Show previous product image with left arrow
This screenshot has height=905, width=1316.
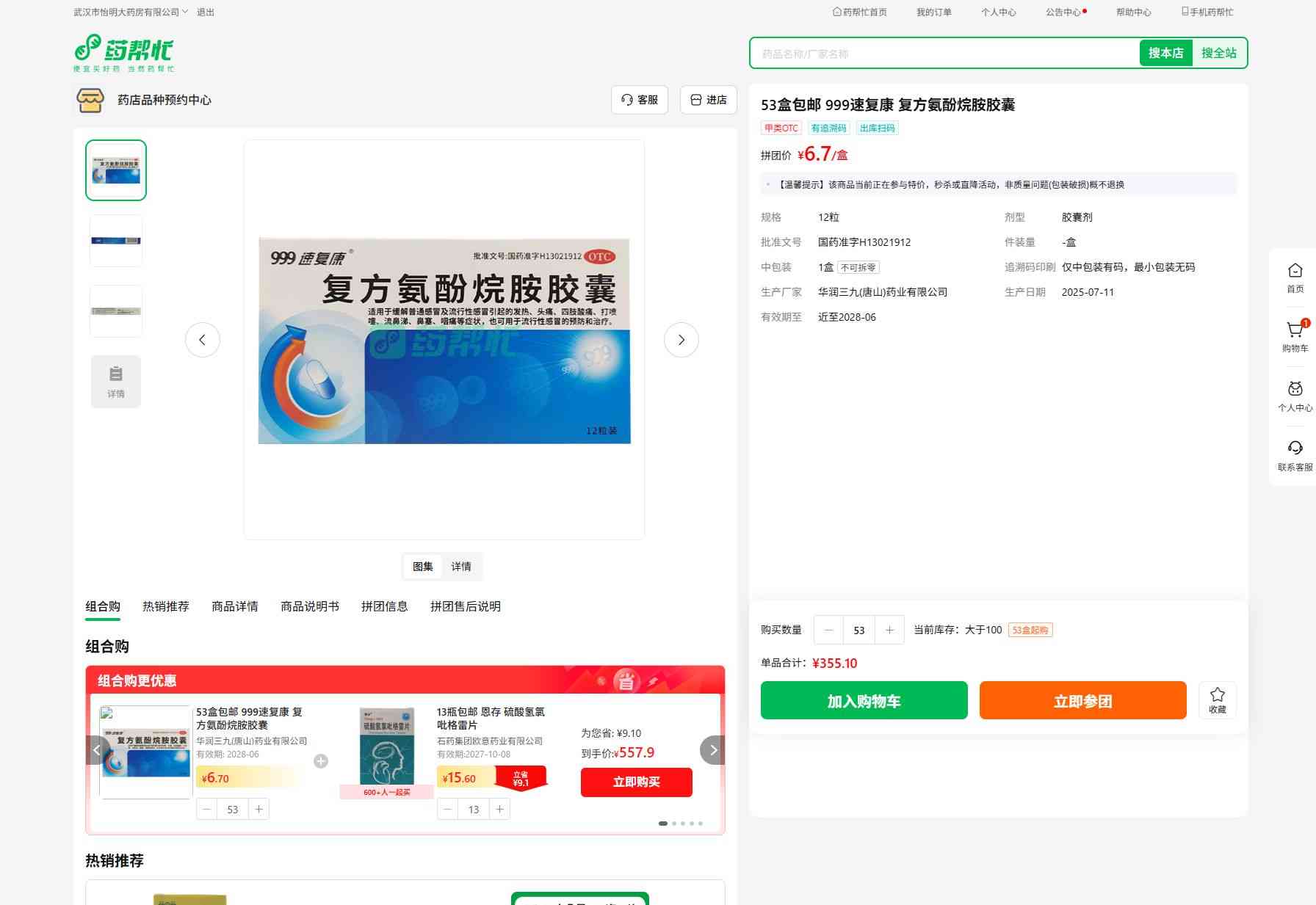tap(203, 340)
